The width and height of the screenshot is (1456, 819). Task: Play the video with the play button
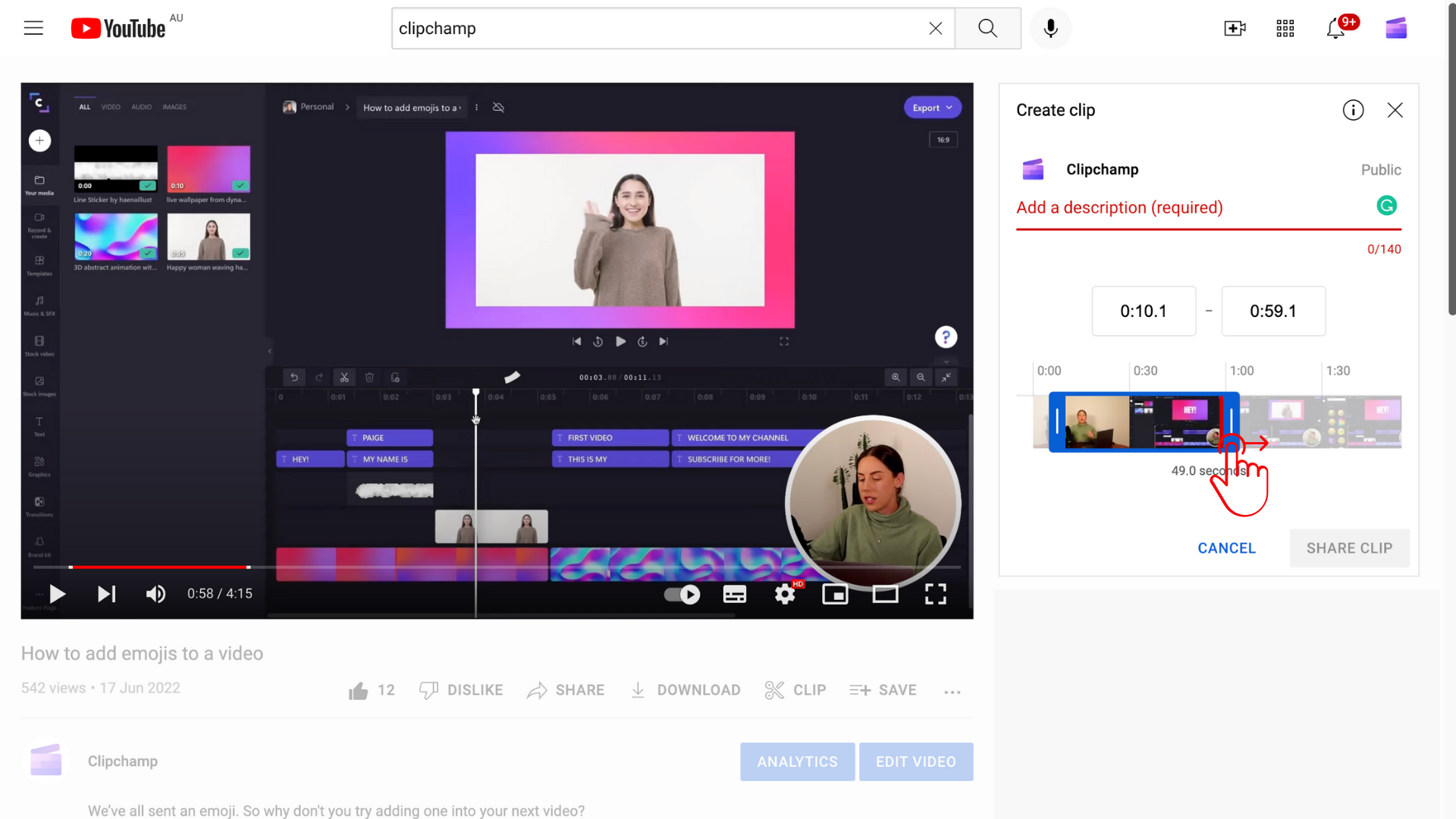57,594
